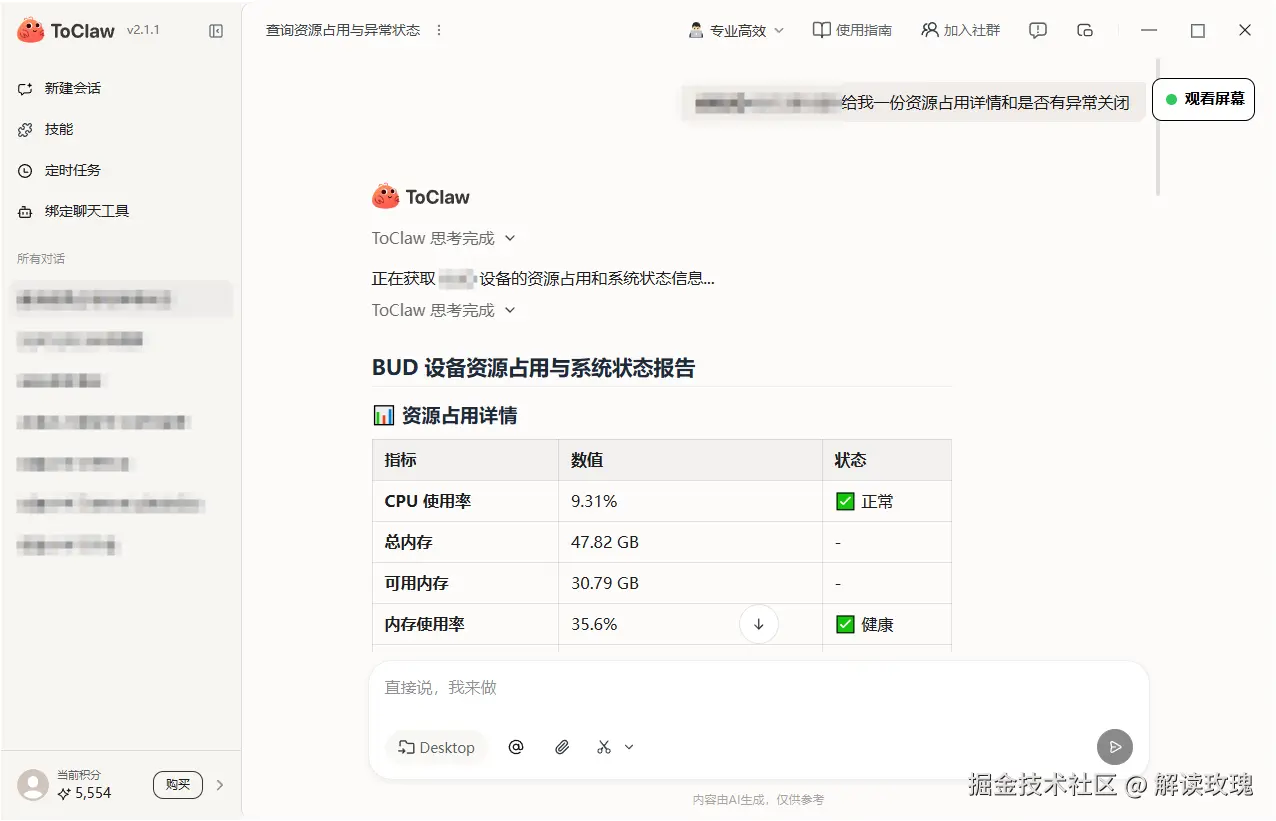Click the 资源占用详情 section heading

click(x=445, y=415)
